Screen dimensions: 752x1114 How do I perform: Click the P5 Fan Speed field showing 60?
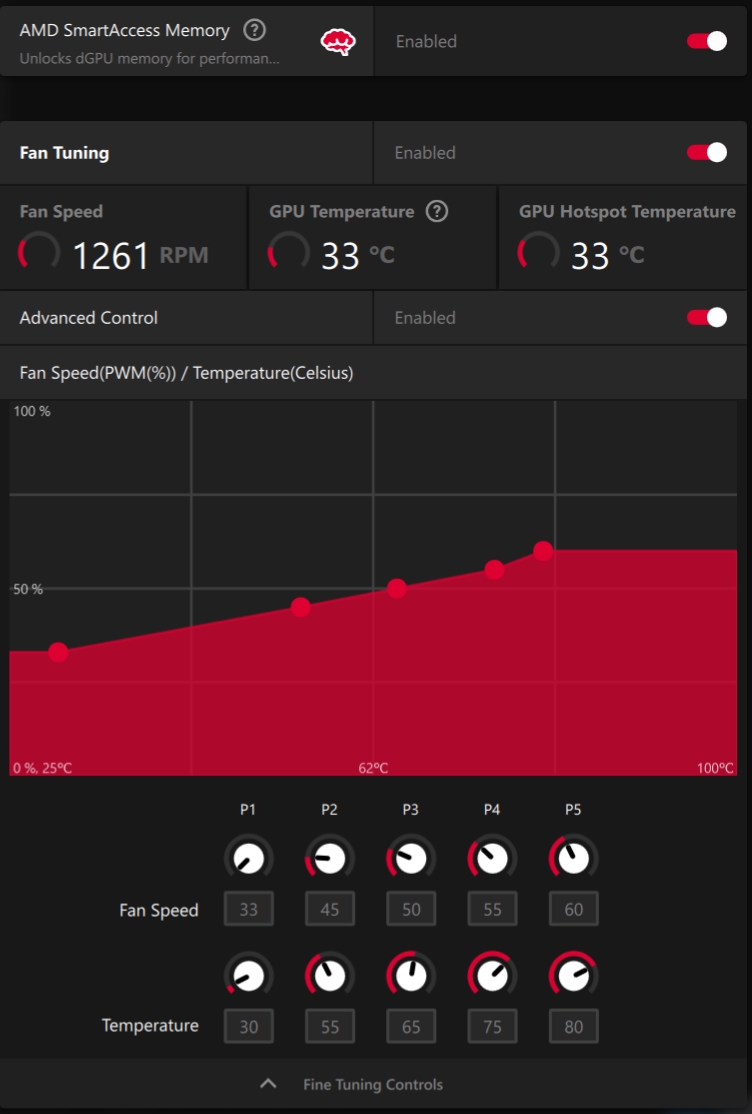(x=574, y=909)
